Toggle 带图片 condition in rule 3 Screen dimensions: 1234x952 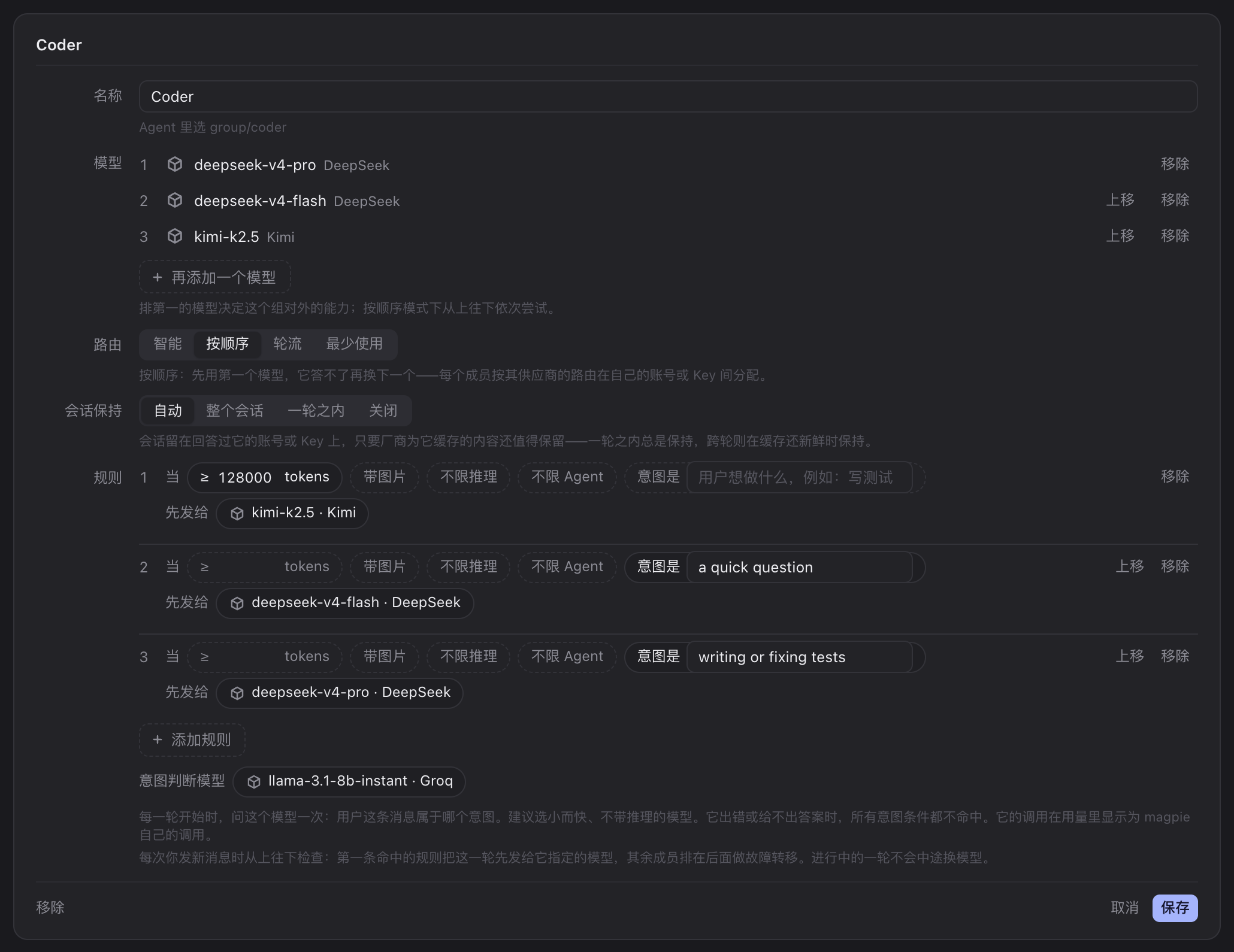385,657
